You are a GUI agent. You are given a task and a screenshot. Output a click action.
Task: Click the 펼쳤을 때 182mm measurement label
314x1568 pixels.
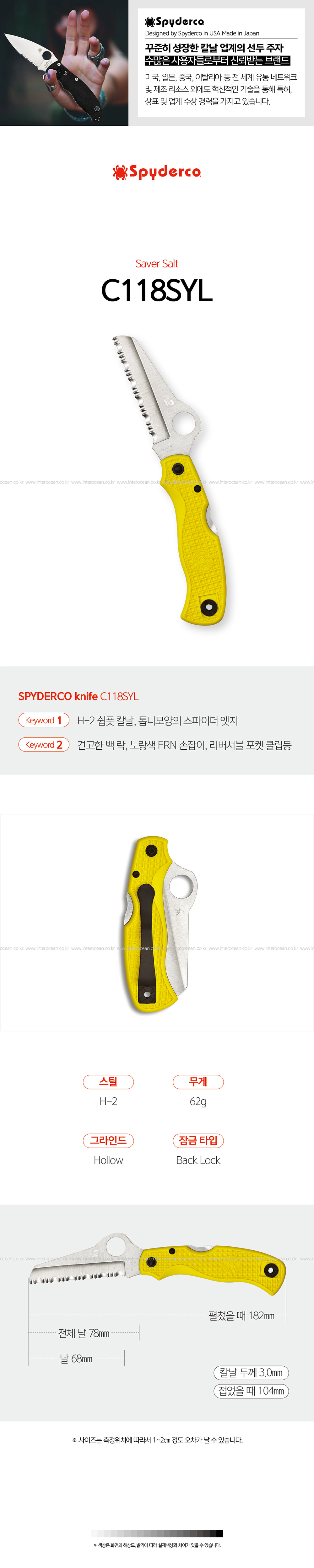coord(241,1315)
